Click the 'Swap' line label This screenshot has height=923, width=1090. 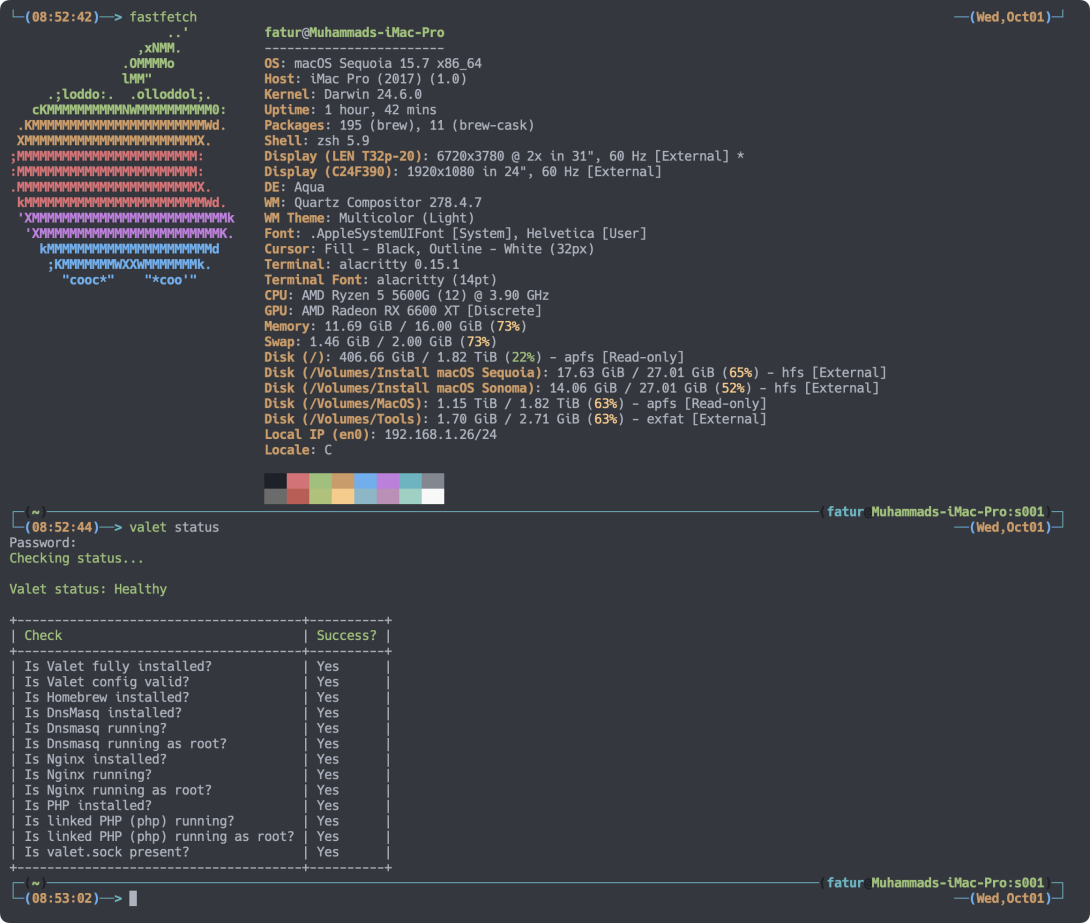tap(279, 341)
